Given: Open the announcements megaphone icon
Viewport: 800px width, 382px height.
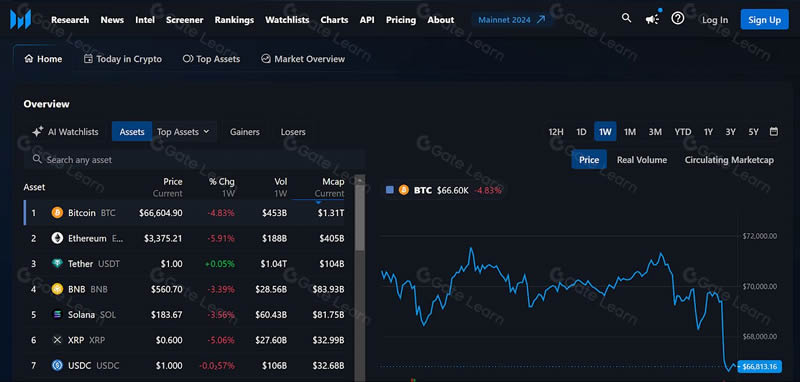Looking at the screenshot, I should point(652,19).
